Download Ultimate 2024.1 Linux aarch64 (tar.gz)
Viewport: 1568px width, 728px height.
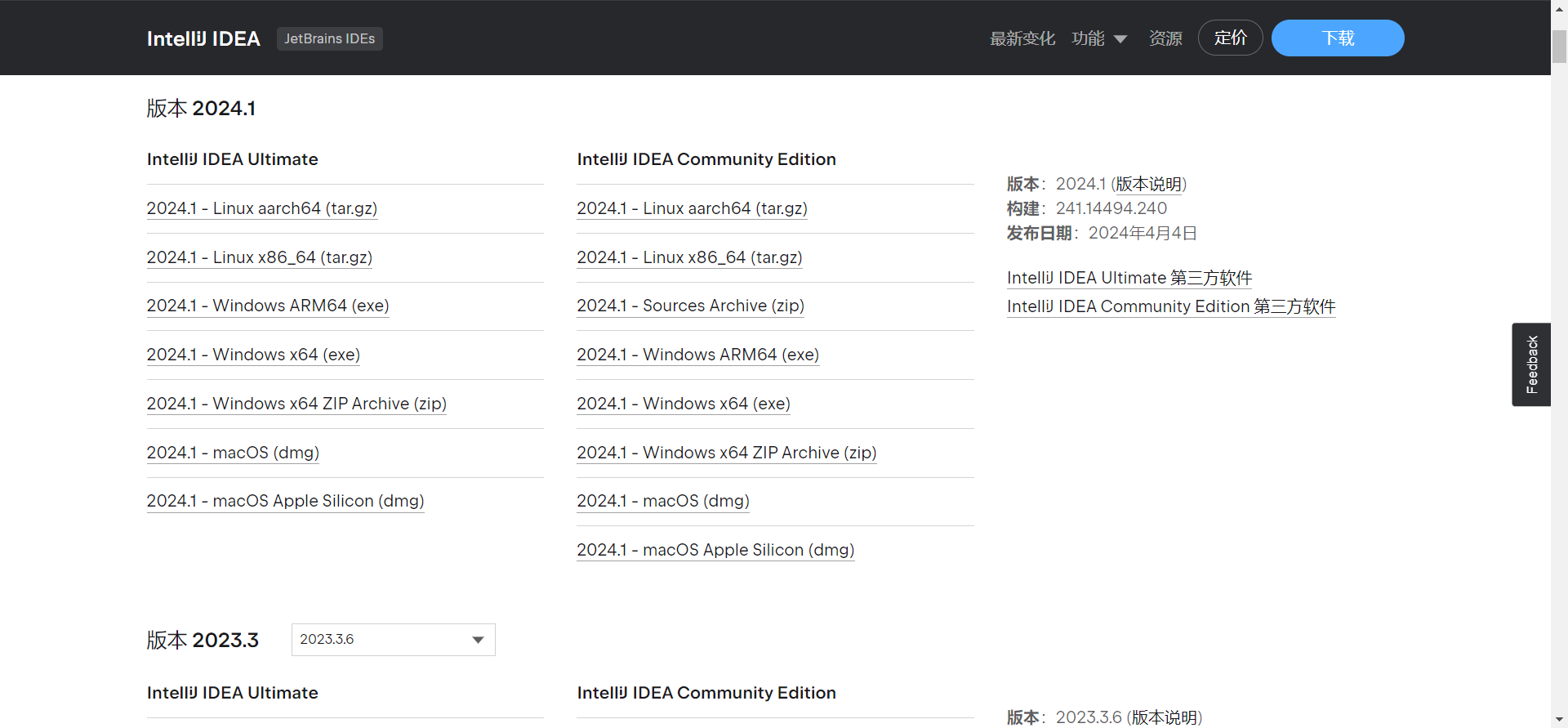[262, 208]
